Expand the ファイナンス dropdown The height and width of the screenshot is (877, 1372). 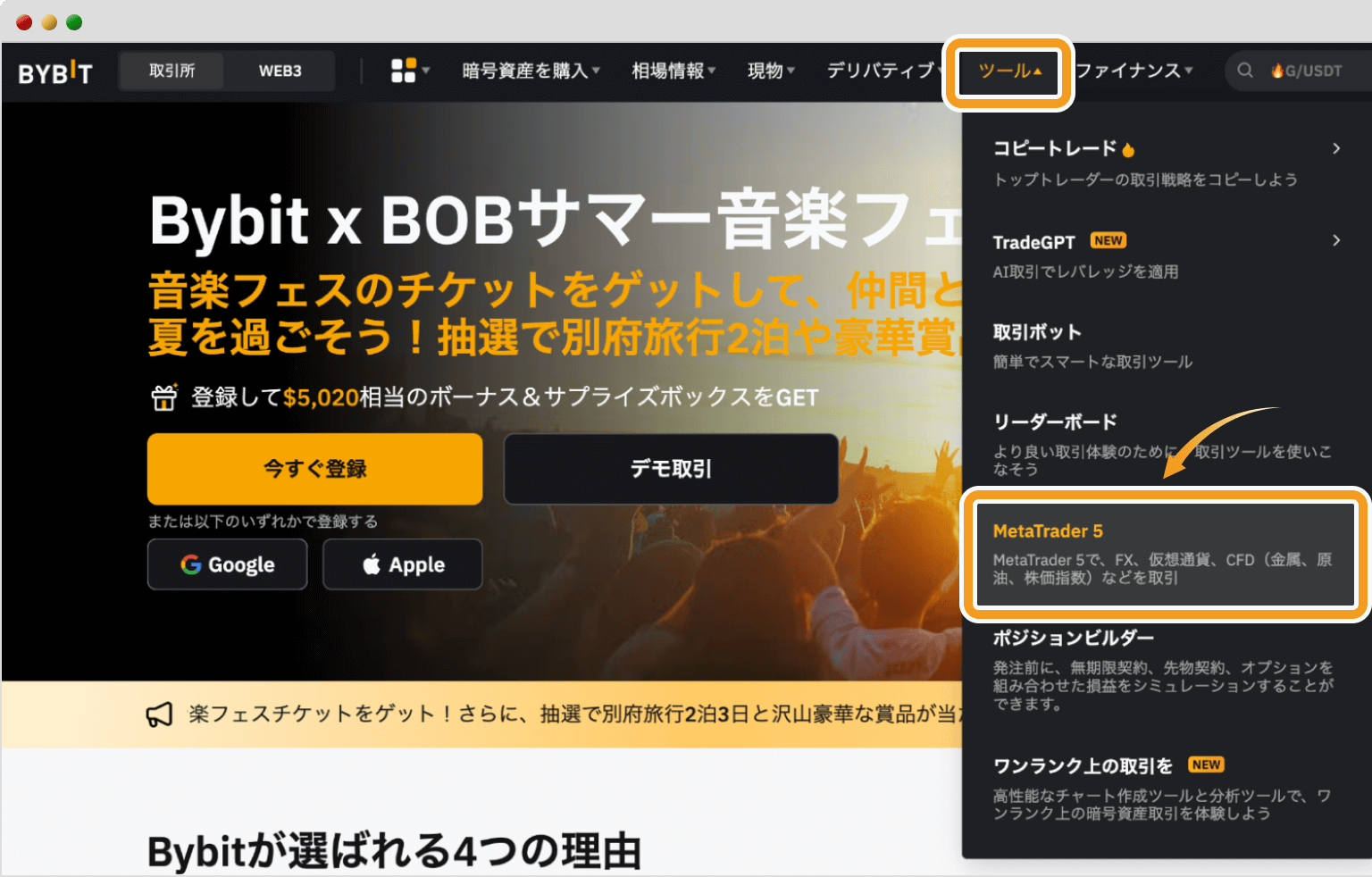click(1134, 71)
